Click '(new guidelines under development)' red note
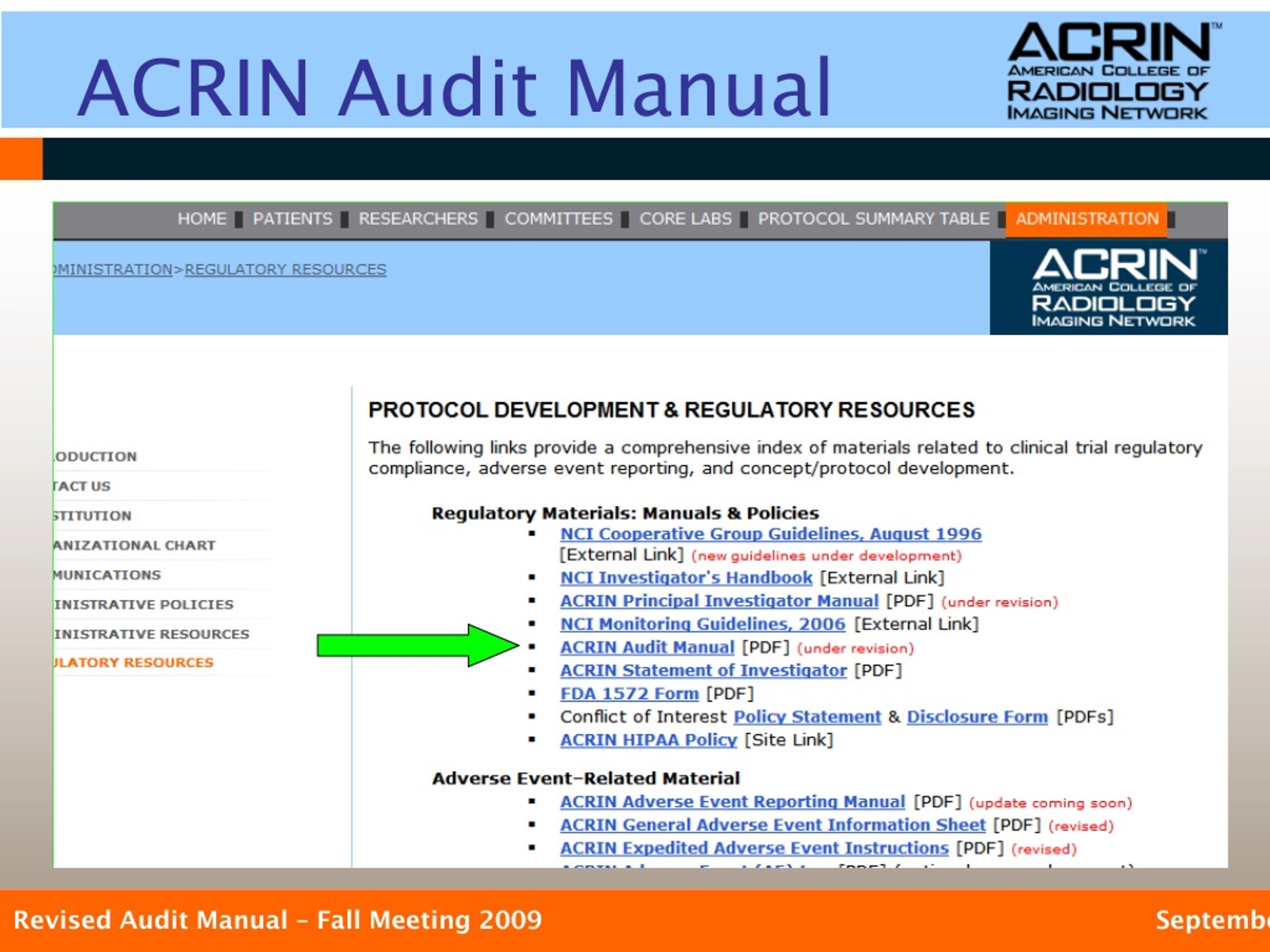The height and width of the screenshot is (952, 1270). 826,555
